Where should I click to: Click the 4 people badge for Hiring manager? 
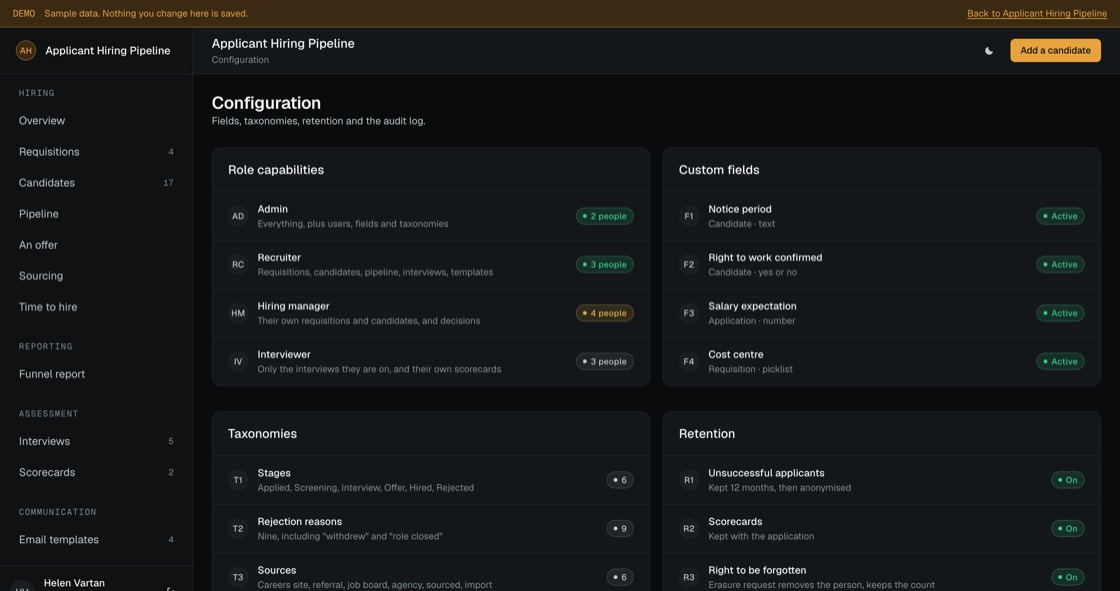pos(604,313)
